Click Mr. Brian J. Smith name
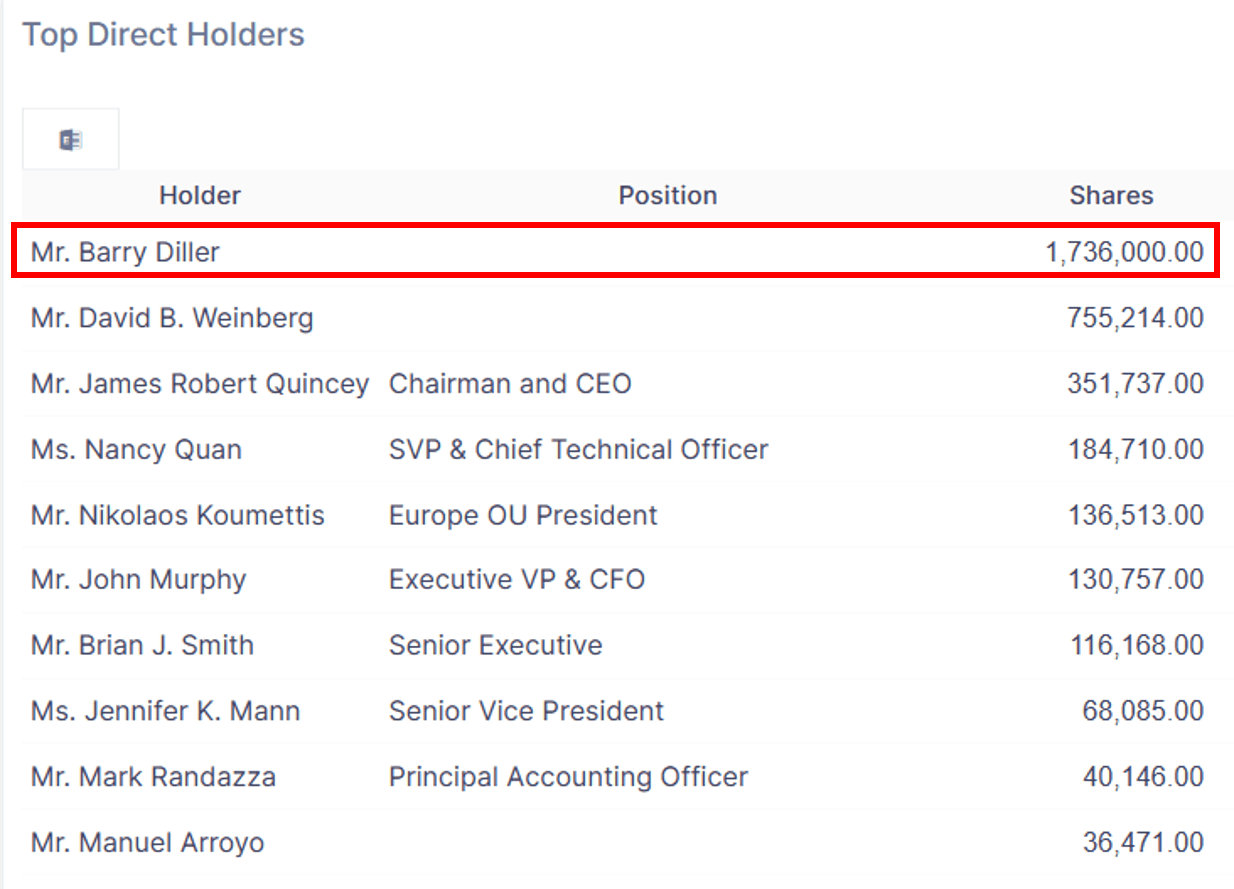The height and width of the screenshot is (889, 1234). coord(142,645)
